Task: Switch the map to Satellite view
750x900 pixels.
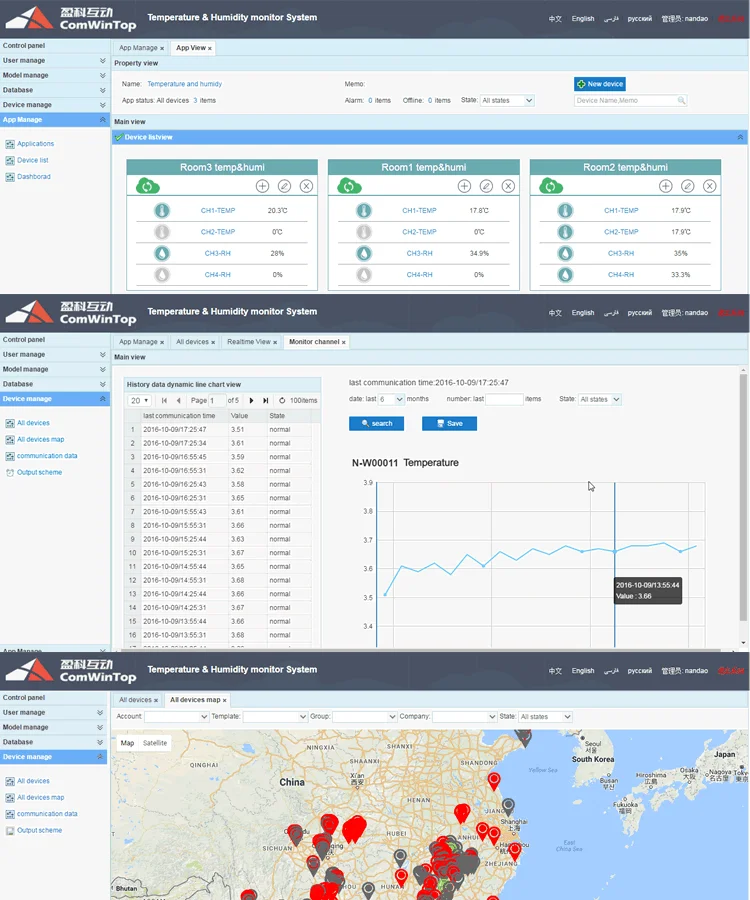Action: pyautogui.click(x=155, y=743)
